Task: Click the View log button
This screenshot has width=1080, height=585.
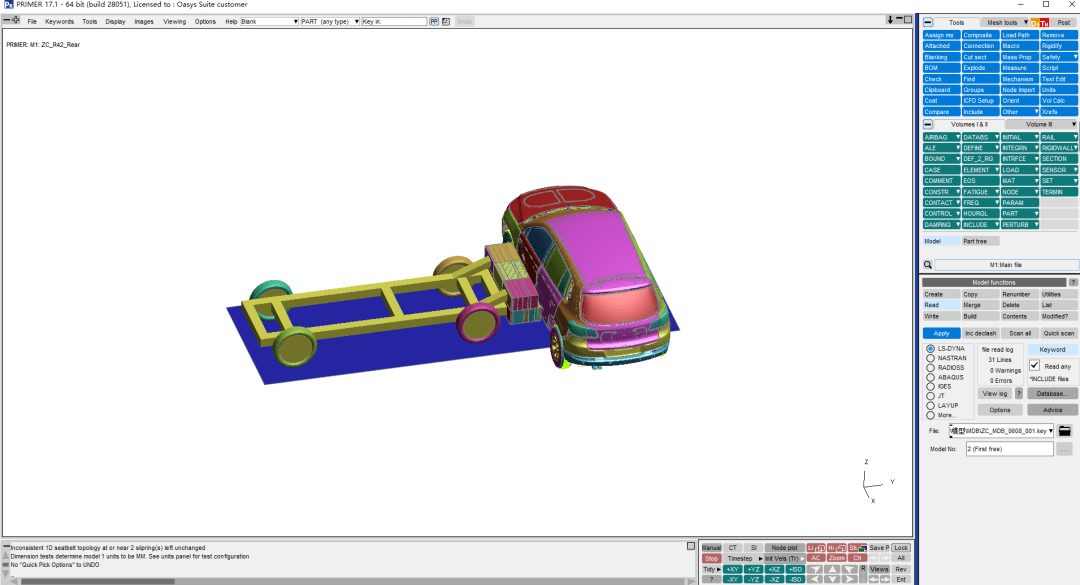Action: point(994,393)
